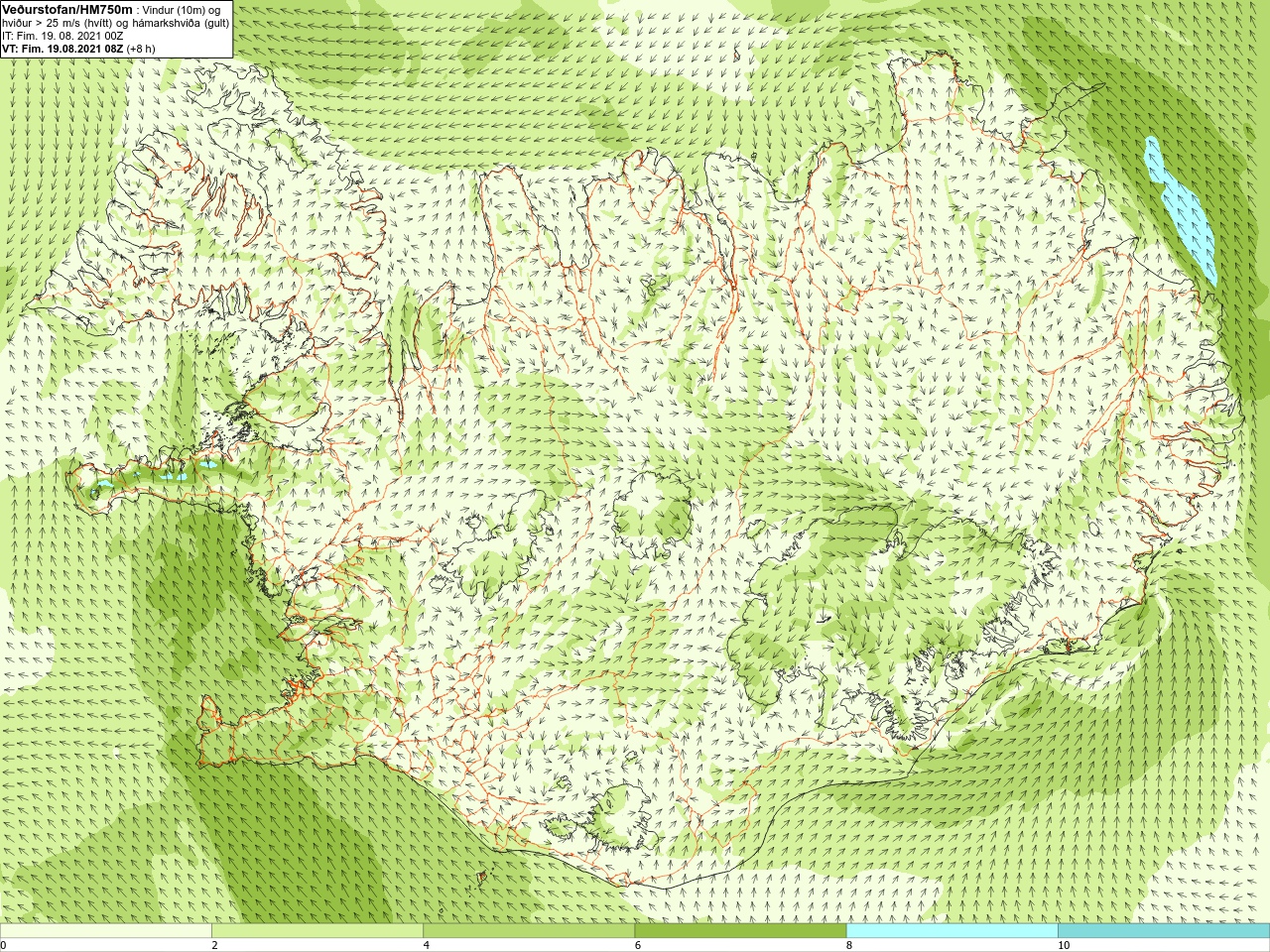Click the '10' label on the wind scale
Screen dimensions: 1270x952
coord(1063,945)
